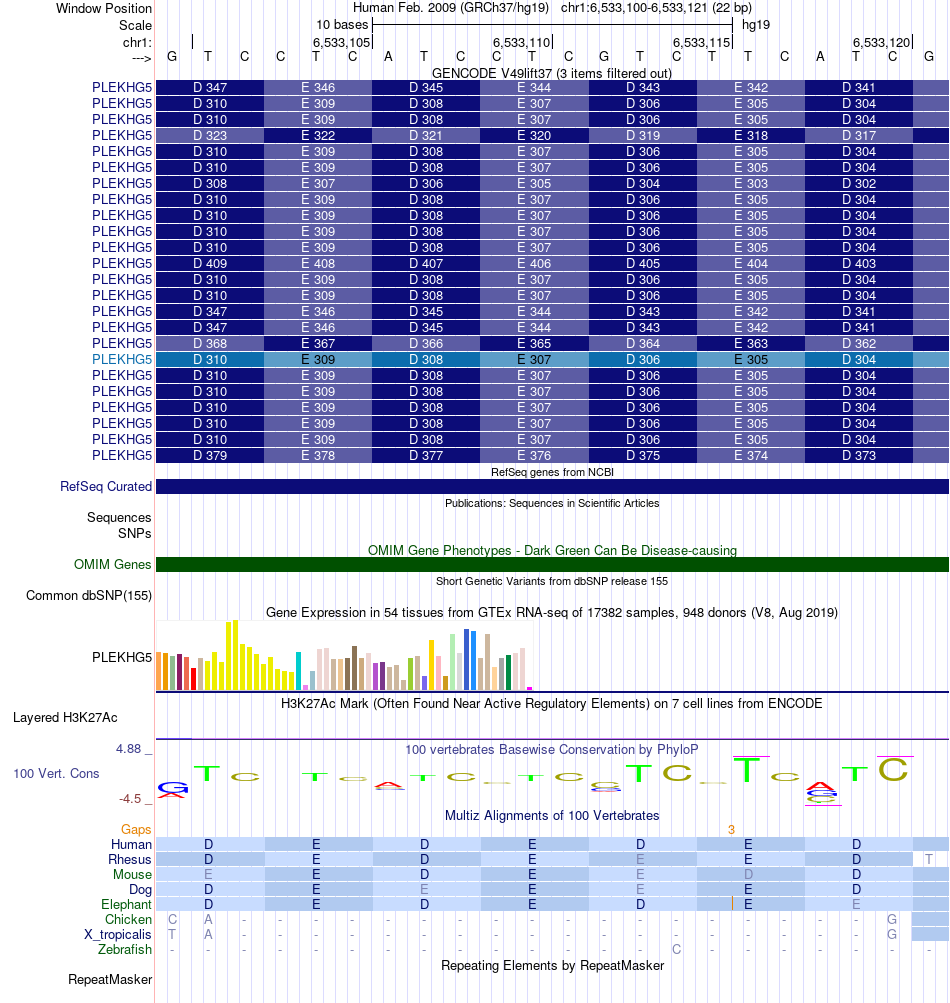Screen dimensions: 950x1003
Task: Click the OMIM Genes side label
Action: point(113,564)
